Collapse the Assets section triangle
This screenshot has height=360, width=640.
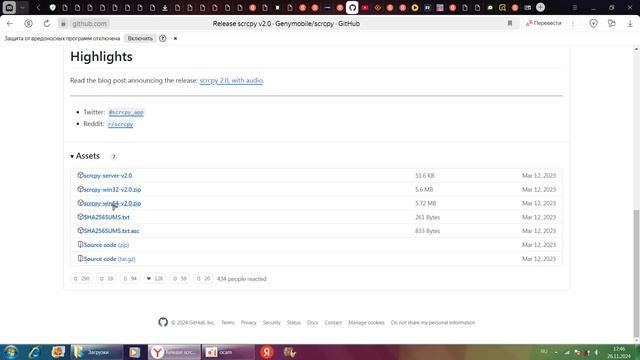coord(72,156)
